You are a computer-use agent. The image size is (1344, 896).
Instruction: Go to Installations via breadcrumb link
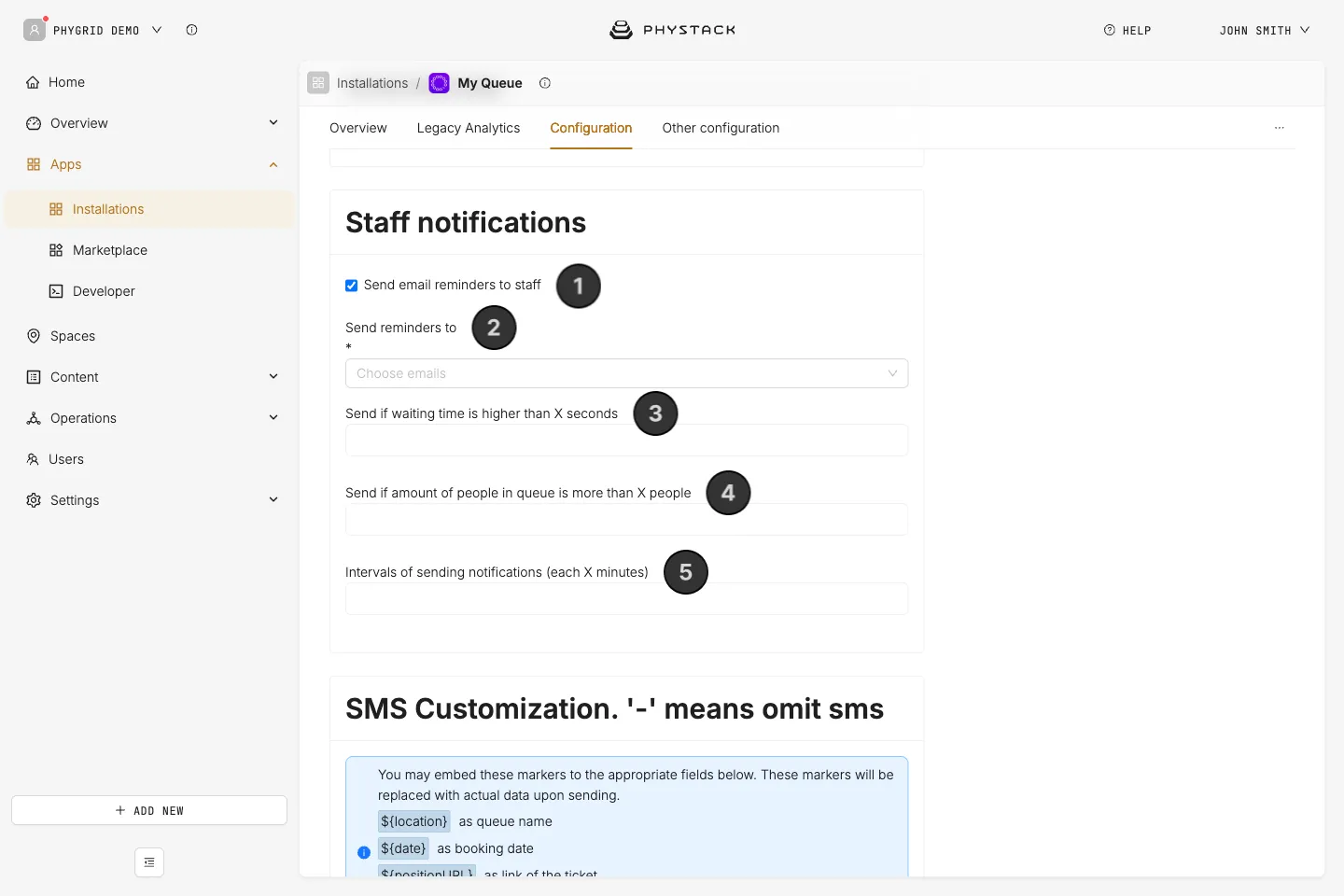point(372,83)
